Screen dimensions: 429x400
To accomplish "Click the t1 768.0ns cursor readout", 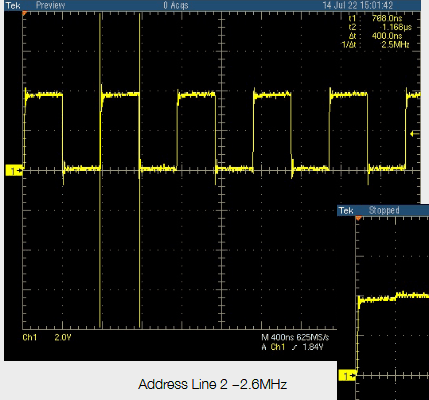I will (x=376, y=18).
